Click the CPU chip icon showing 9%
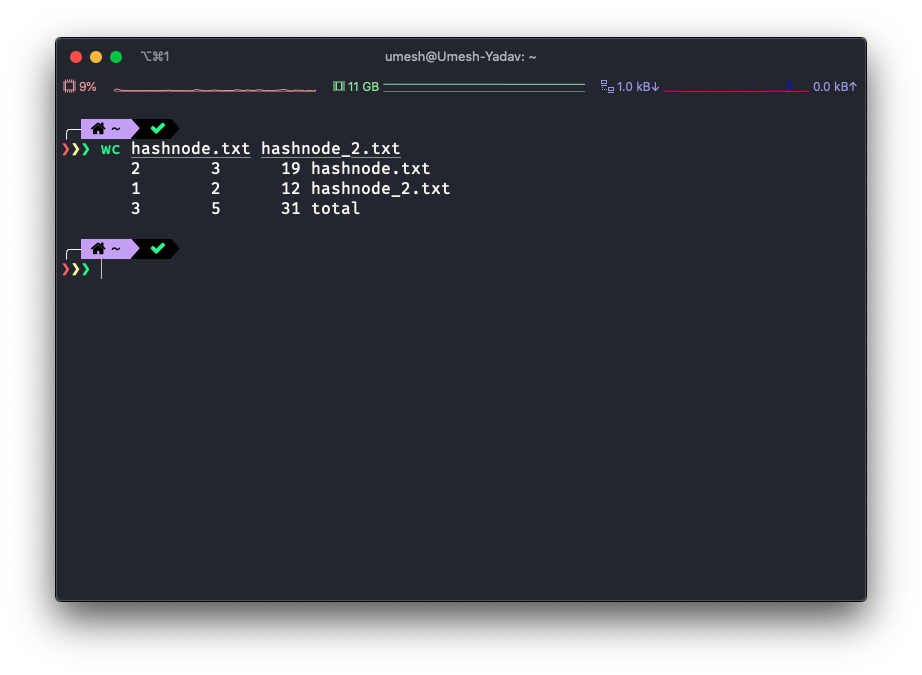Viewport: 922px width, 675px height. tap(70, 87)
